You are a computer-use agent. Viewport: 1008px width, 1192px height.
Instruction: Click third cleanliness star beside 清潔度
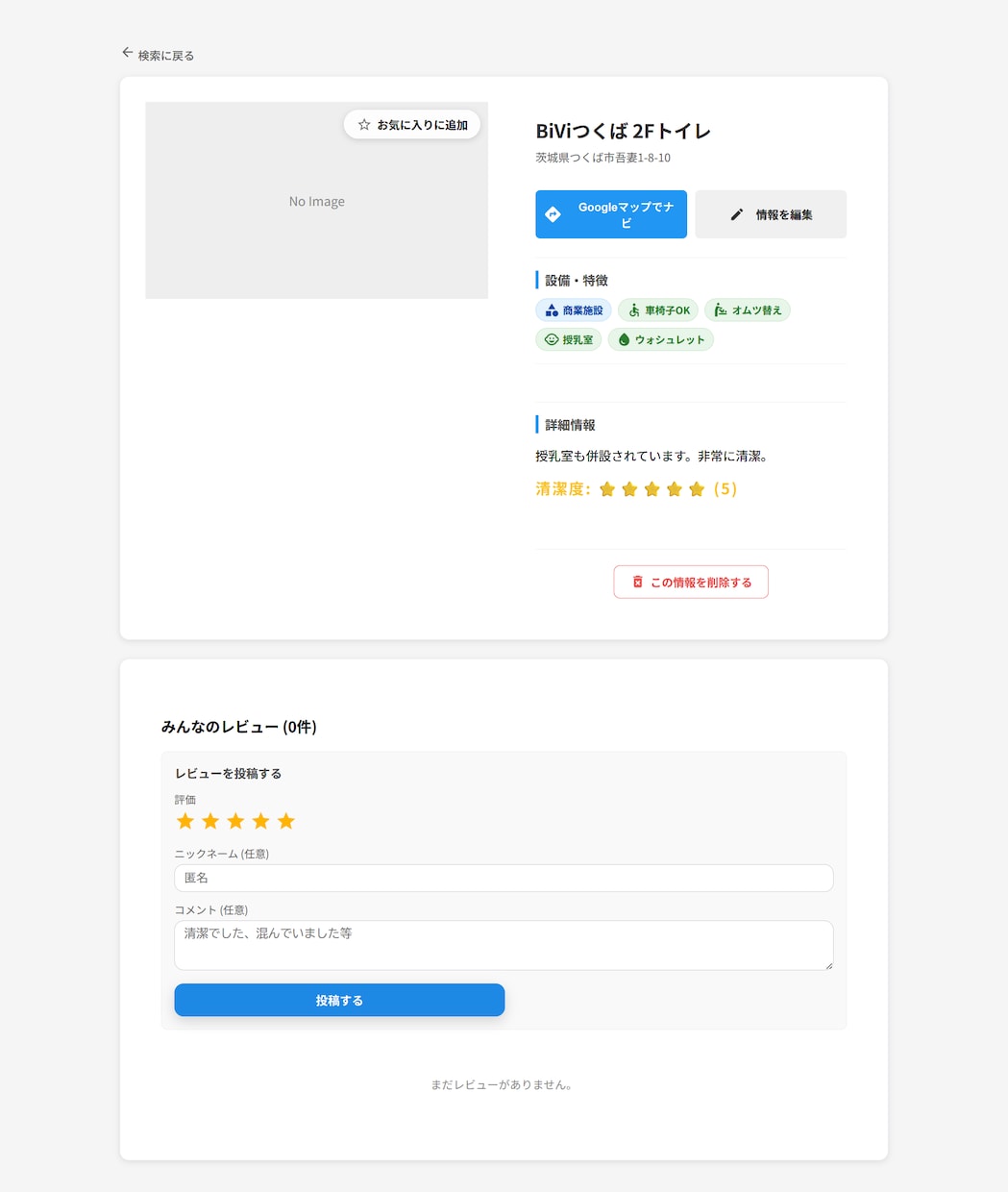pyautogui.click(x=652, y=489)
